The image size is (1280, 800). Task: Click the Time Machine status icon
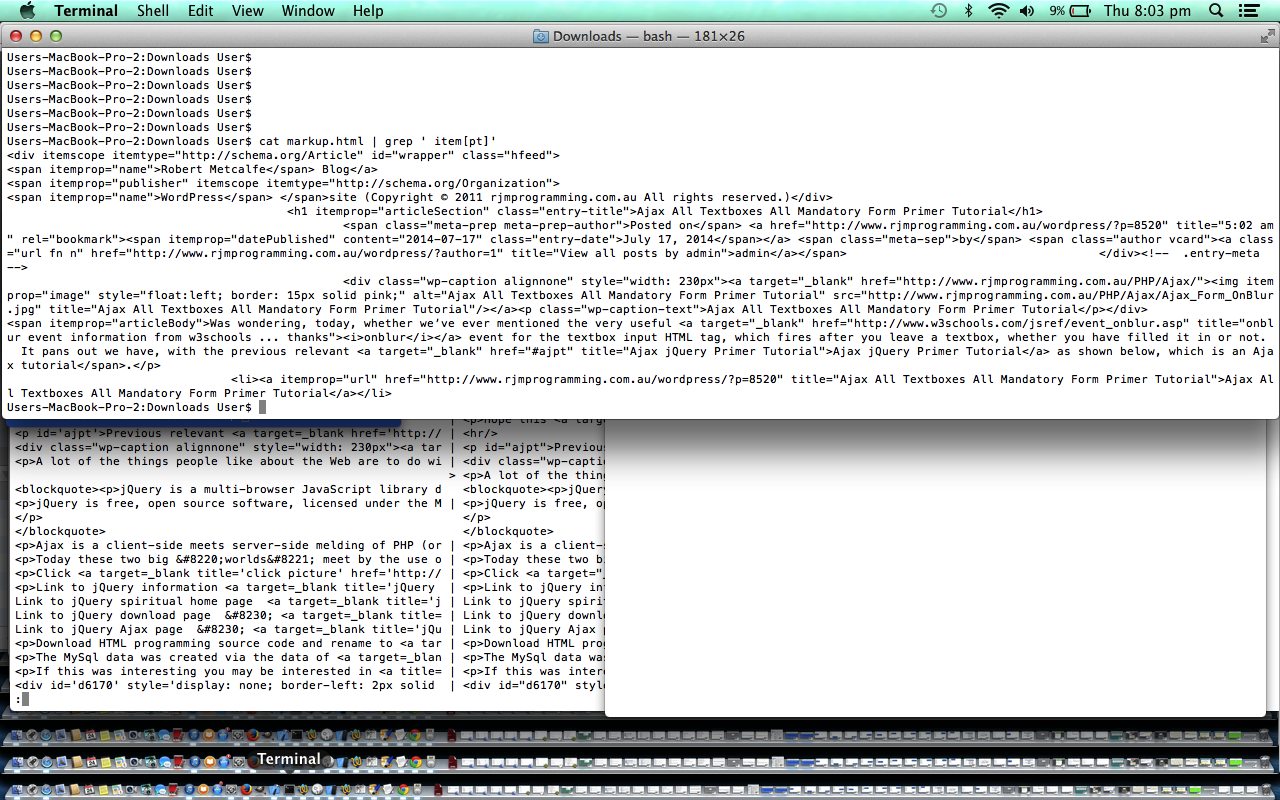pyautogui.click(x=938, y=11)
